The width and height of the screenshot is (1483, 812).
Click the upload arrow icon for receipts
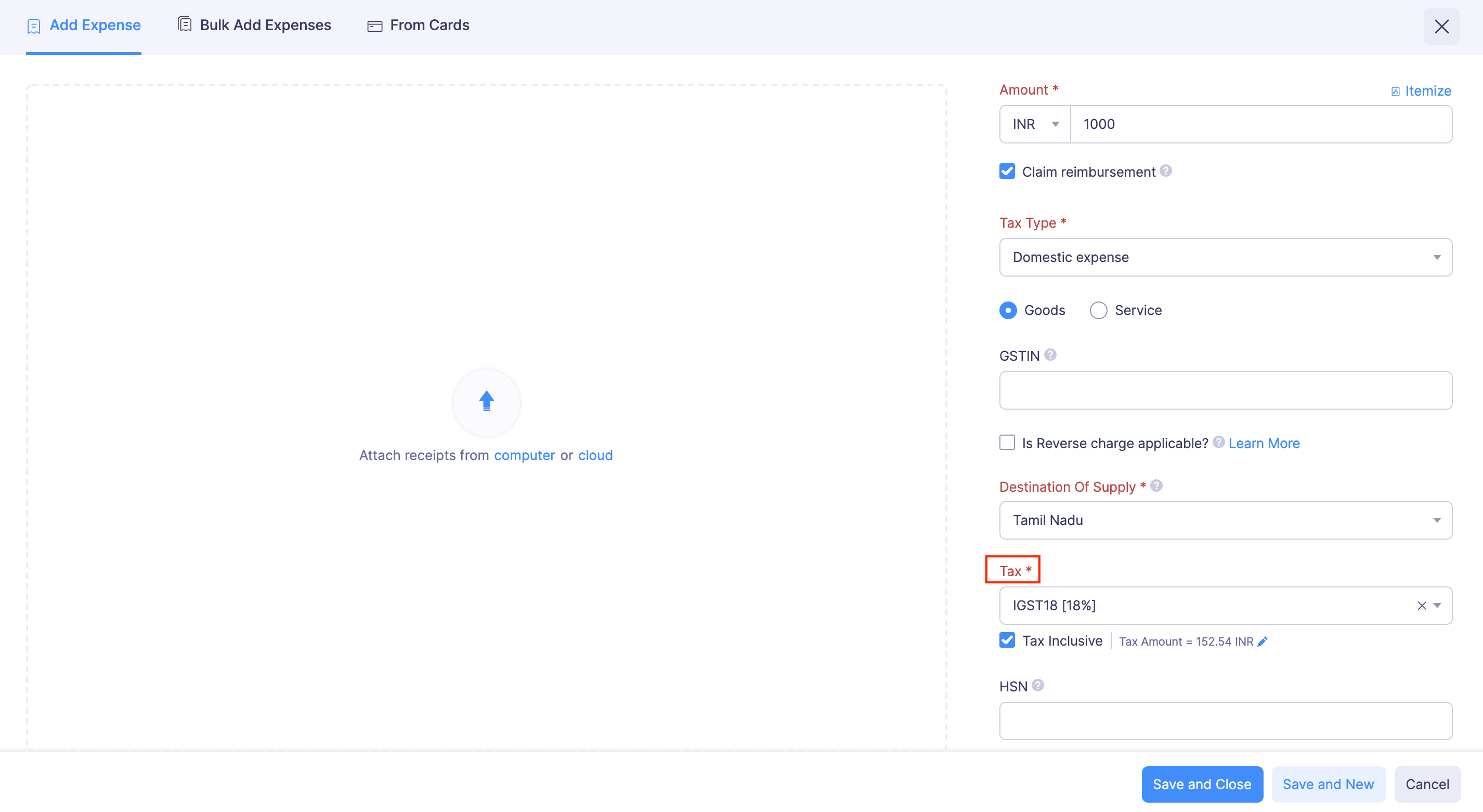[487, 401]
